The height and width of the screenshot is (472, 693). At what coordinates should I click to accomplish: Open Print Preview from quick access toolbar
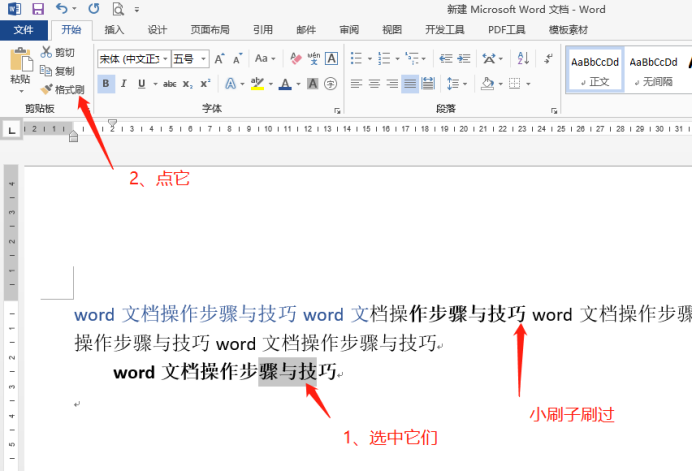click(118, 9)
